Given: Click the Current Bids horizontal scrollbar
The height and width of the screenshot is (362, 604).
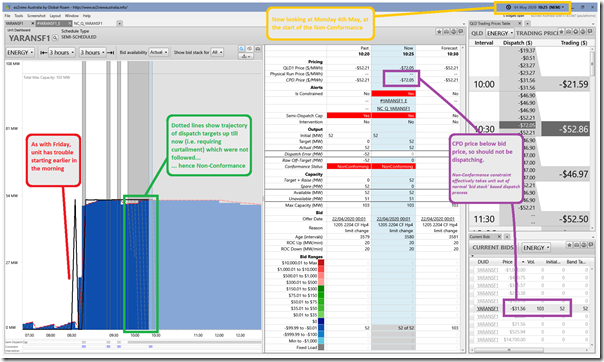Looking at the screenshot, I should coord(530,350).
